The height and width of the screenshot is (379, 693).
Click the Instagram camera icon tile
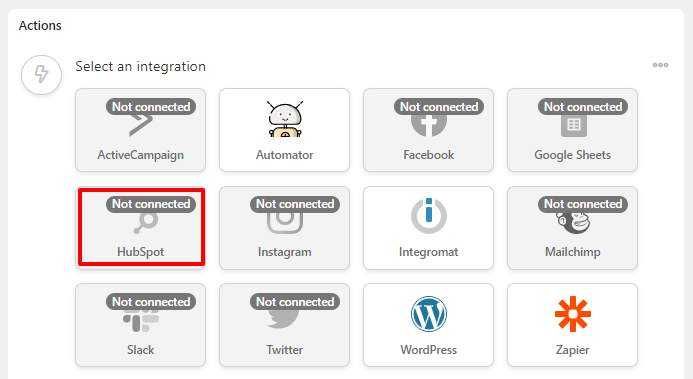coord(284,227)
